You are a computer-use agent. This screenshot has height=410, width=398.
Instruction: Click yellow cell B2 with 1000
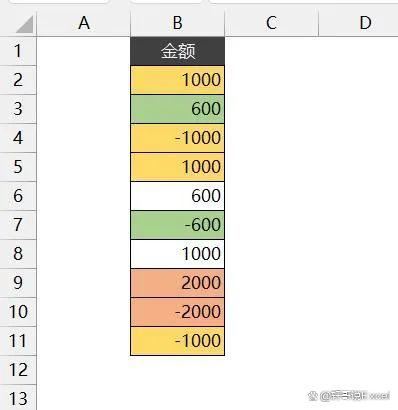click(178, 80)
